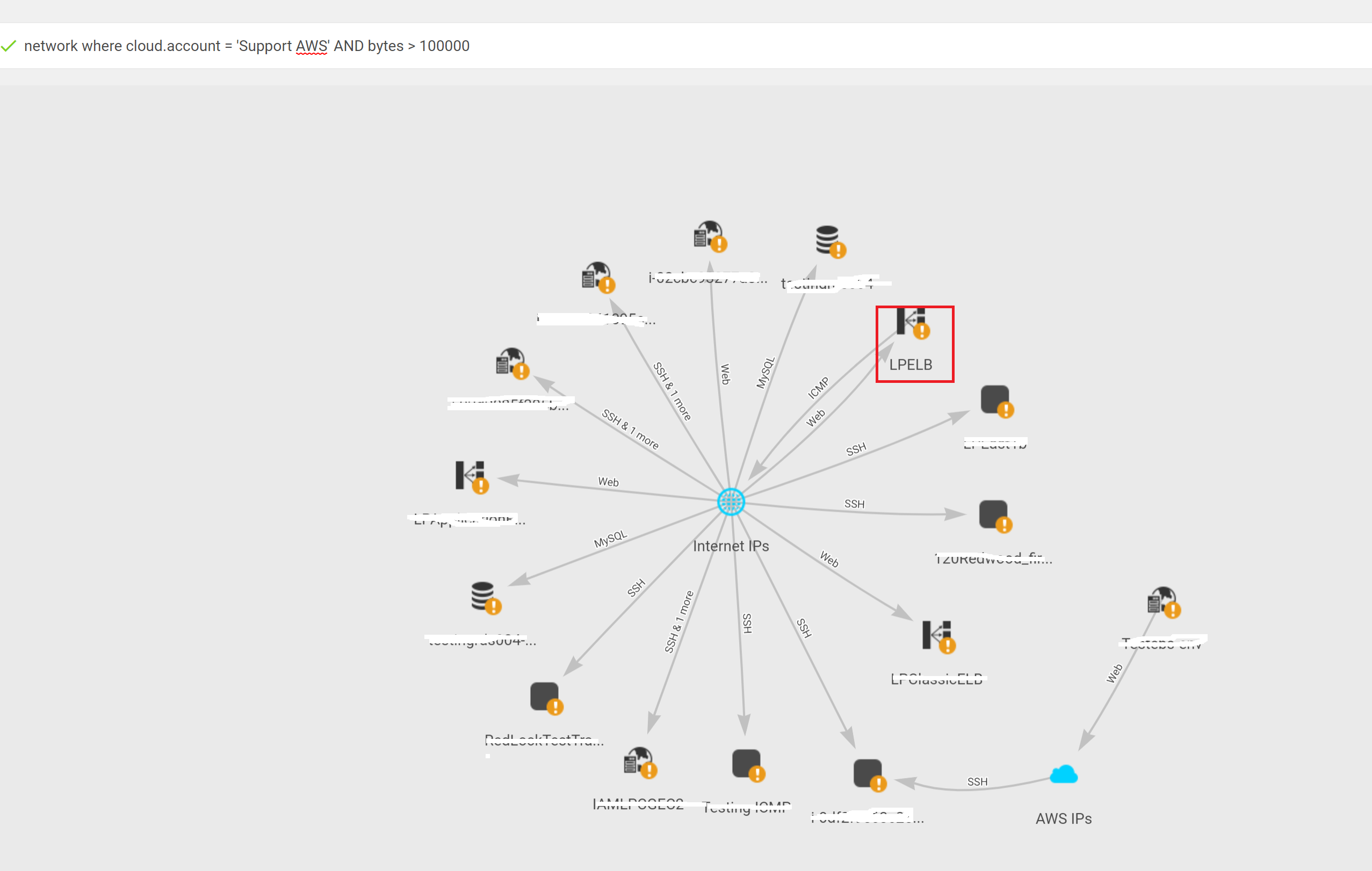Open the LPELB load balancer node

[x=911, y=323]
